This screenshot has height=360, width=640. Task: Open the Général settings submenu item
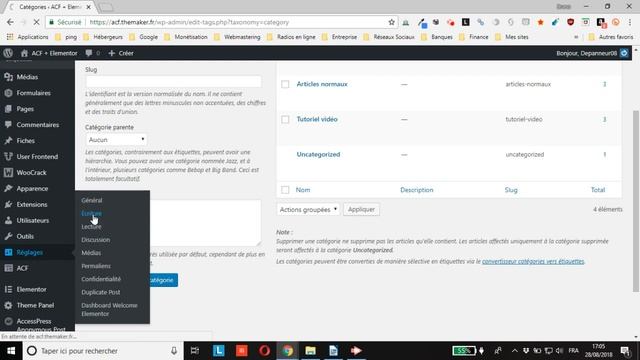coord(92,200)
